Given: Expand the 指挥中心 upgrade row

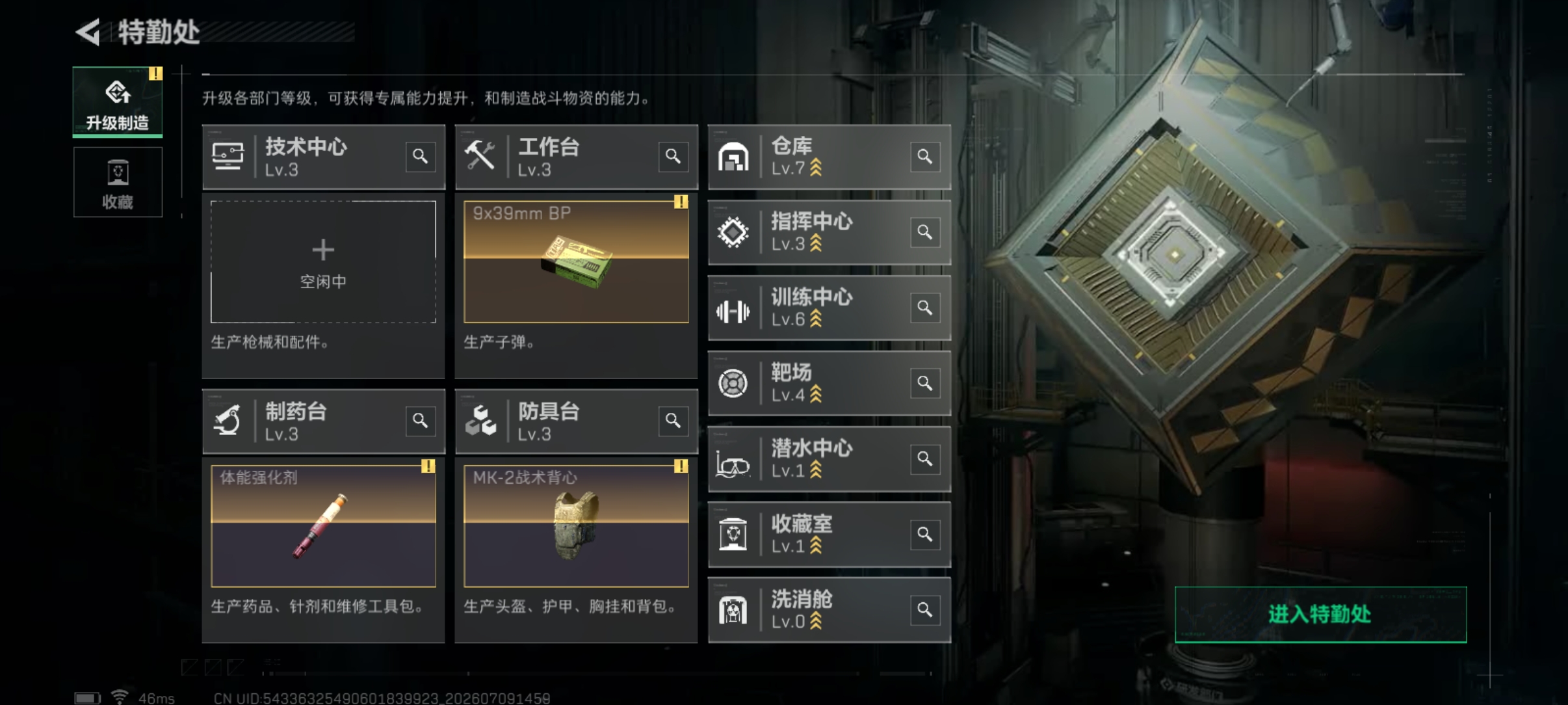Looking at the screenshot, I should (x=829, y=232).
